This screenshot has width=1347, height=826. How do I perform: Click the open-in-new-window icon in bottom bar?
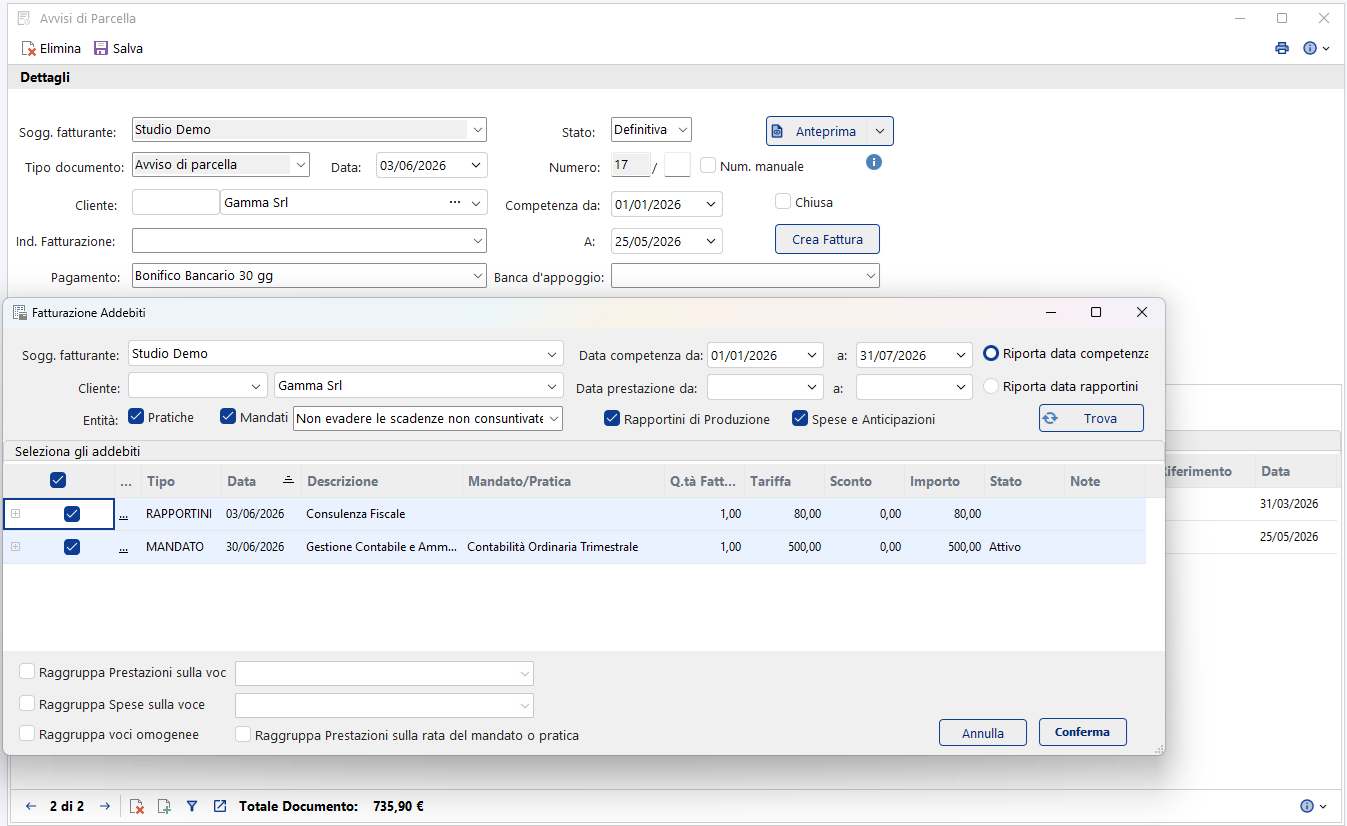(x=220, y=806)
